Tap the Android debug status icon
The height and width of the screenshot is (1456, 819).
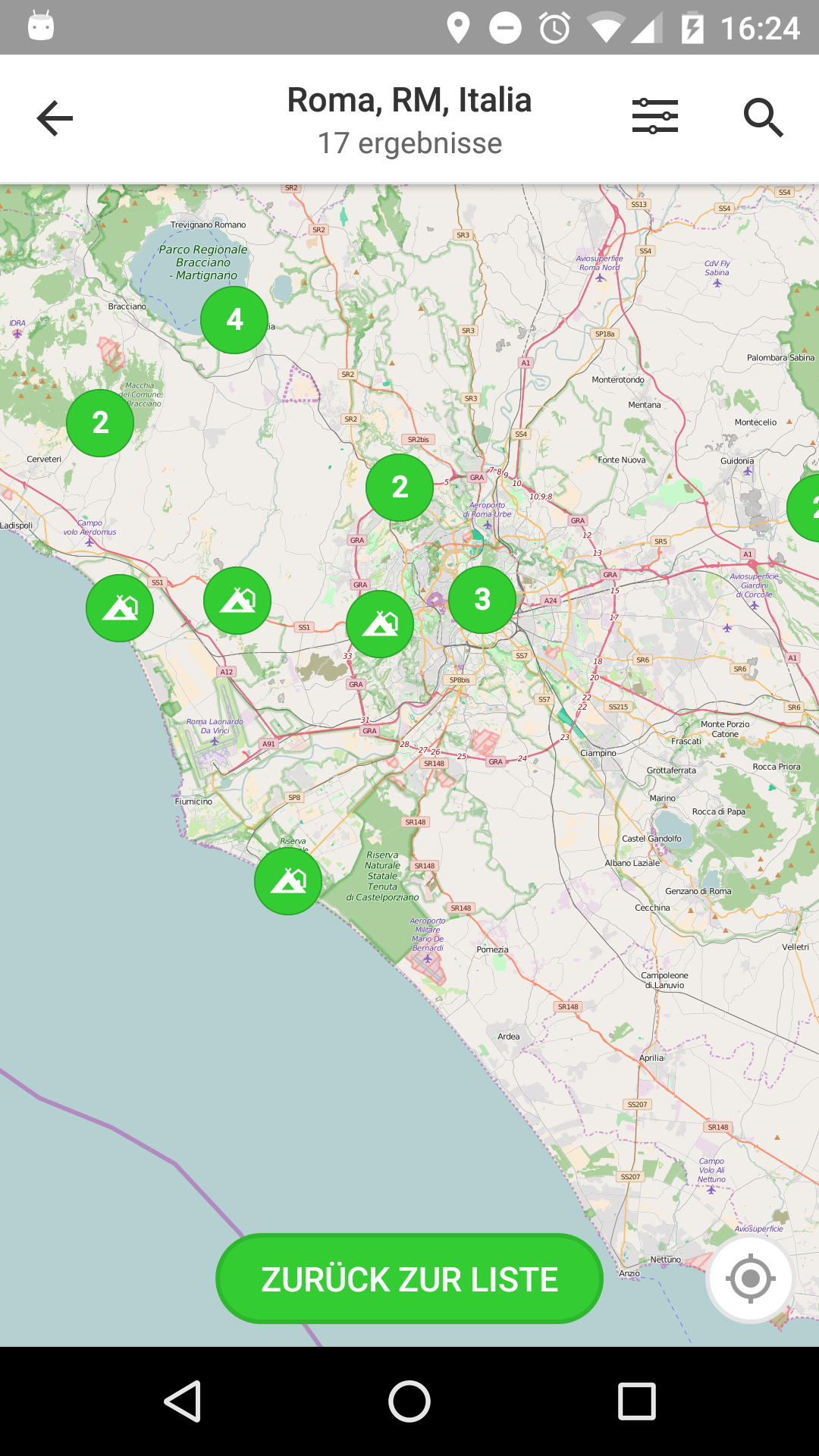(x=41, y=27)
